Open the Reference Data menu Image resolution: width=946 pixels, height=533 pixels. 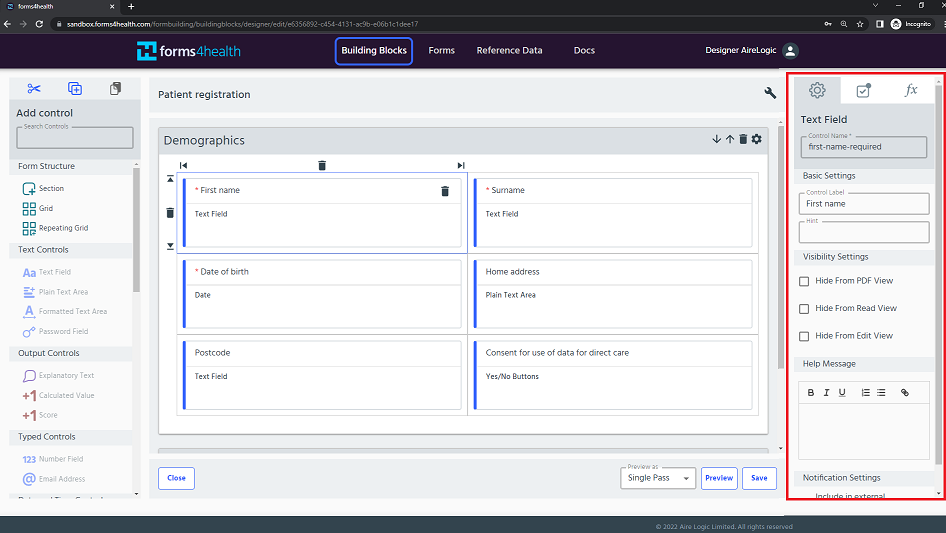point(509,51)
